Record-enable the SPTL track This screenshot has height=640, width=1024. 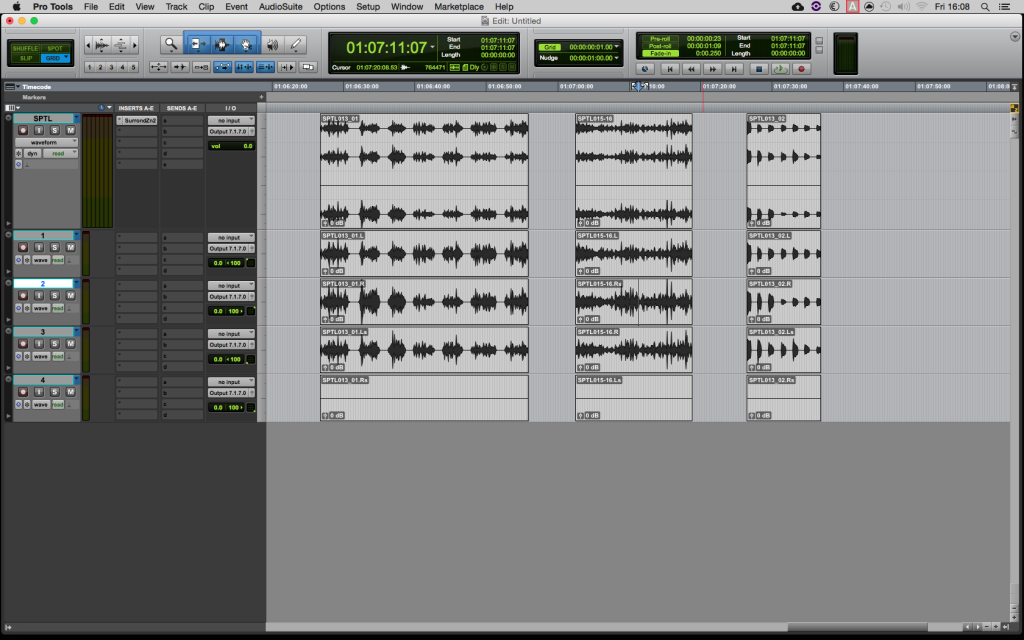click(23, 131)
